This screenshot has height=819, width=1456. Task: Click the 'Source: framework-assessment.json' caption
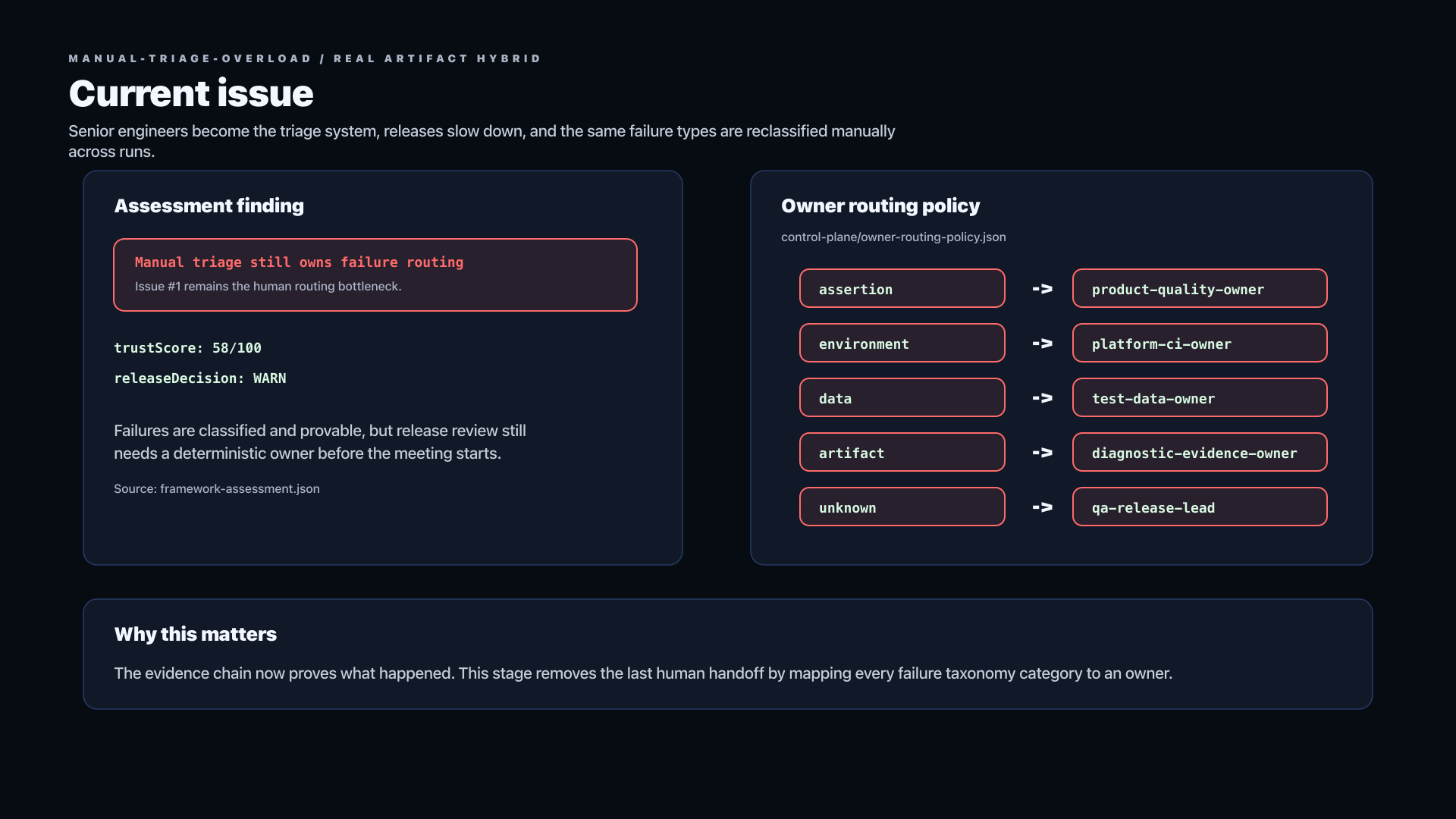coord(217,488)
